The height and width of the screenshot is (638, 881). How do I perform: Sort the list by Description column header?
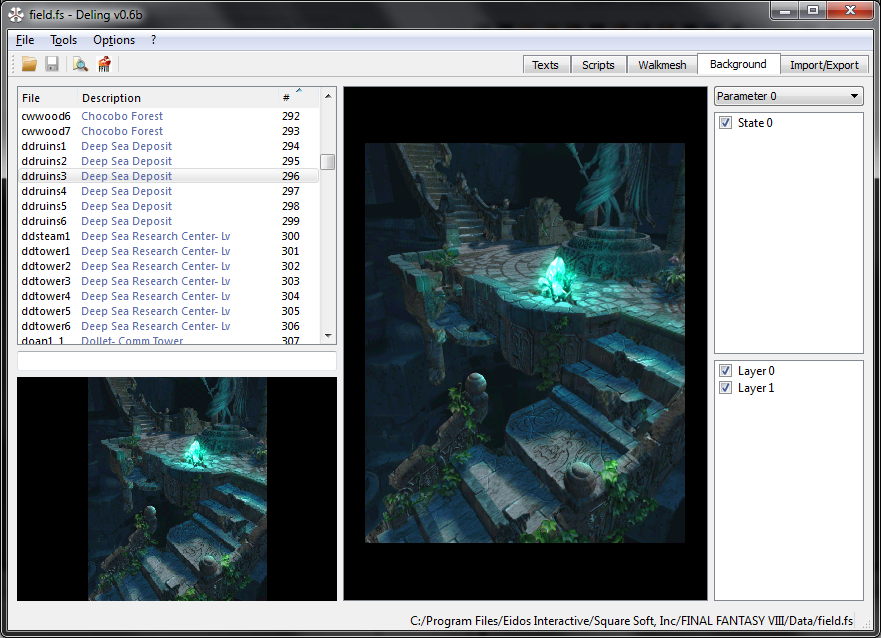[178, 98]
